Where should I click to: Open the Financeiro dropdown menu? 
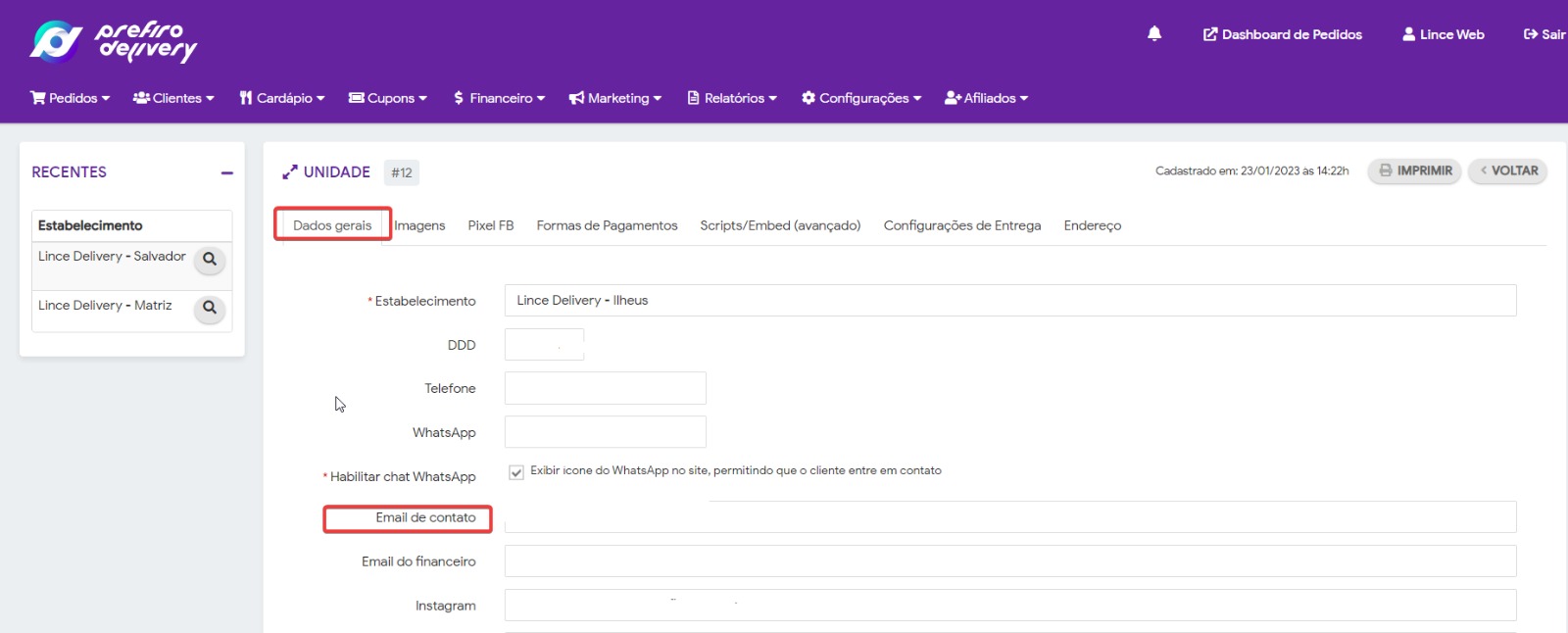tap(499, 98)
